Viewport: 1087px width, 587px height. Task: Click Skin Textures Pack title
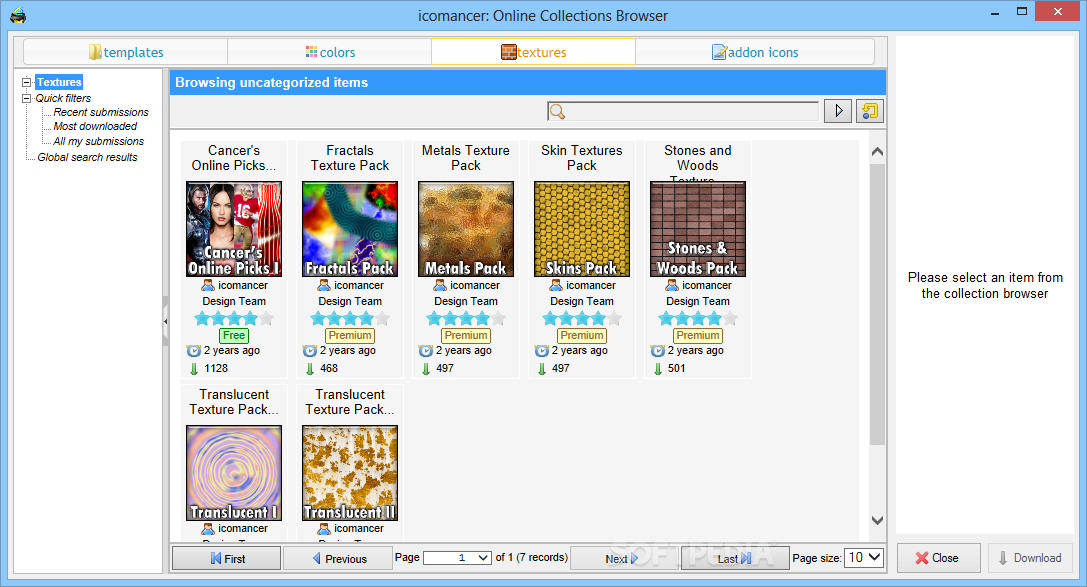(x=582, y=158)
